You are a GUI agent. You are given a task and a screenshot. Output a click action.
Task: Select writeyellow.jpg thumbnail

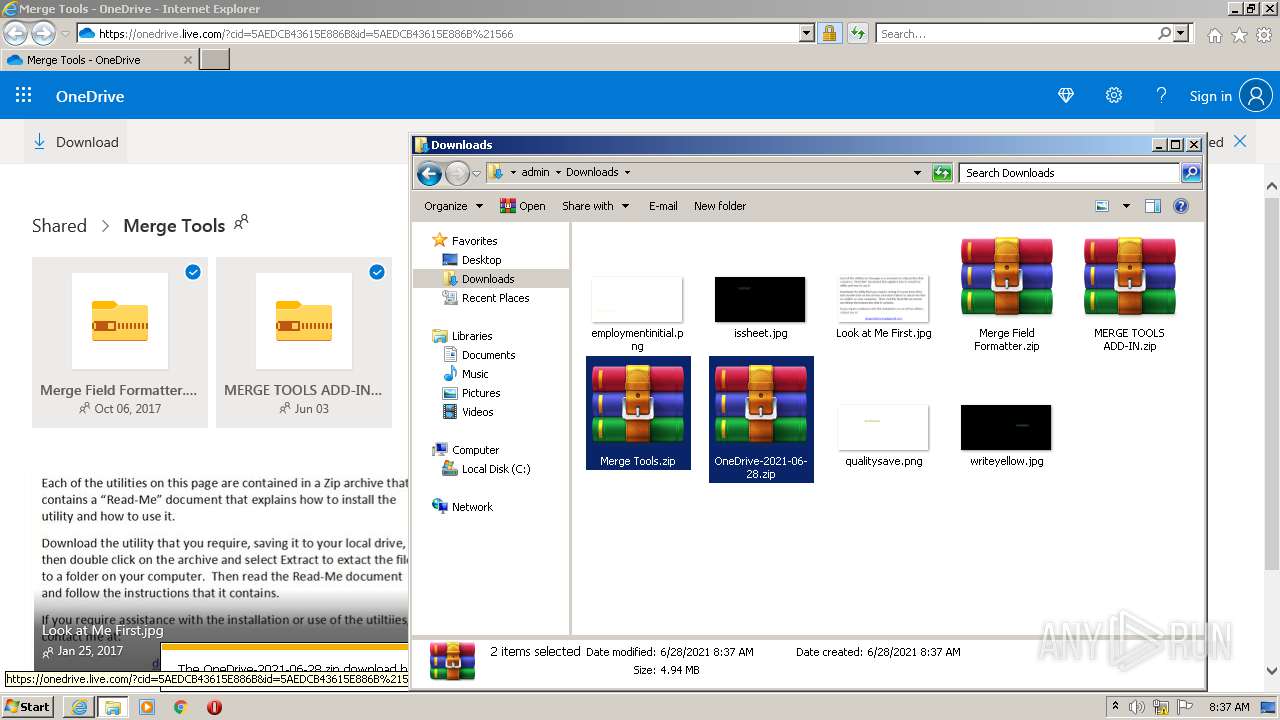1006,427
